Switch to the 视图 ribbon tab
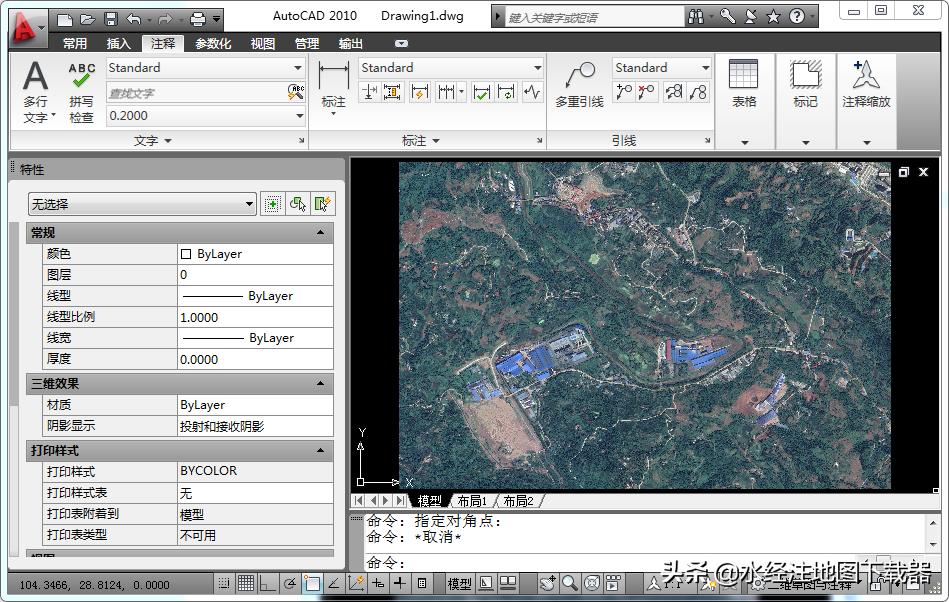Image resolution: width=949 pixels, height=602 pixels. [263, 44]
